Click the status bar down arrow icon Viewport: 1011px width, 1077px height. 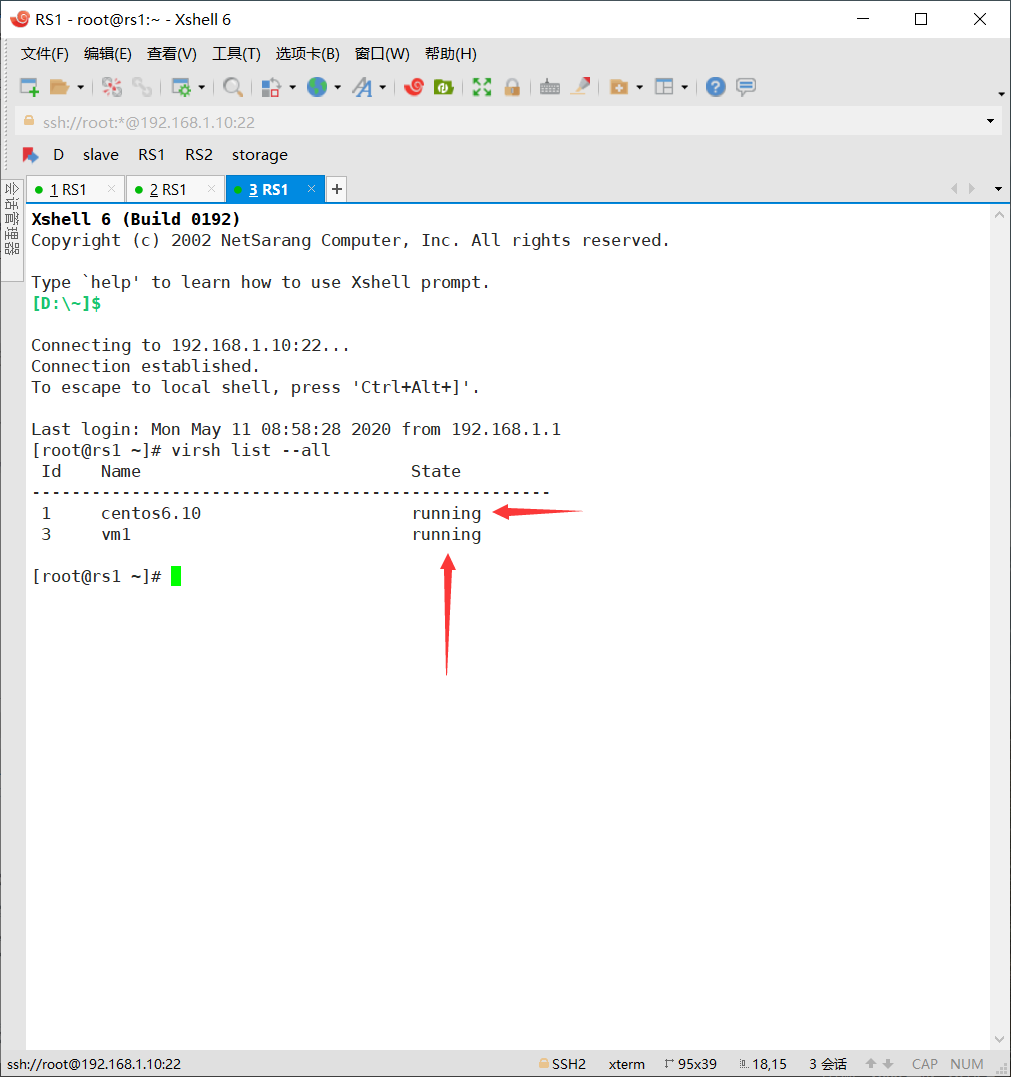[888, 1064]
